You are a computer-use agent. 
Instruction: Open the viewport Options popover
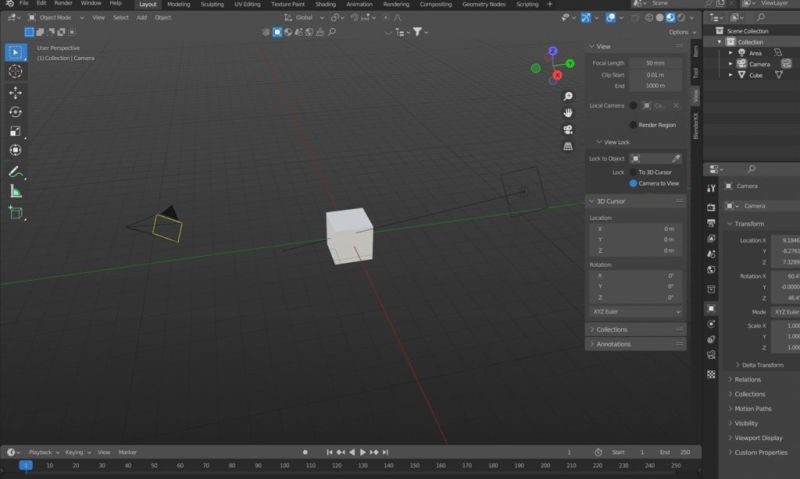(x=683, y=32)
